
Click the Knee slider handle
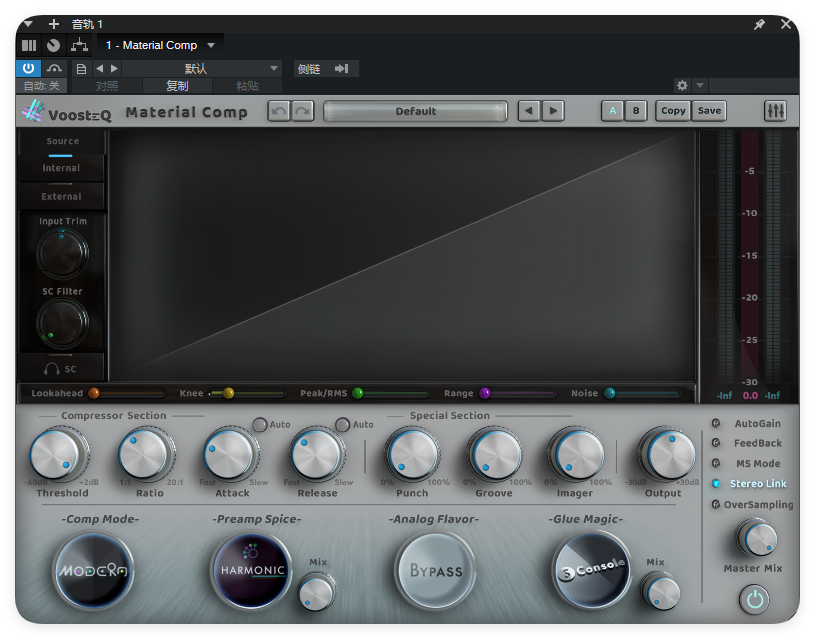click(228, 393)
